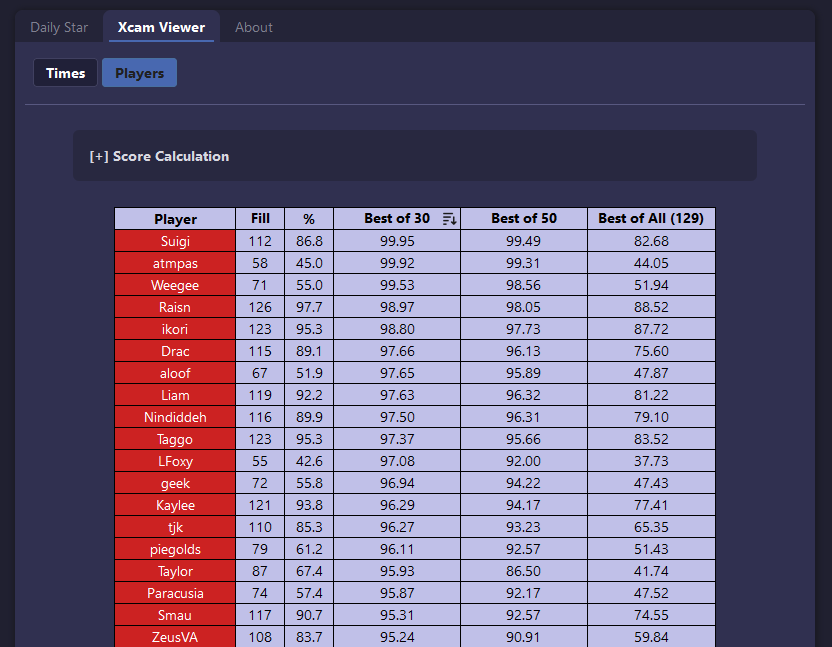Click player name atmpas

click(x=175, y=263)
